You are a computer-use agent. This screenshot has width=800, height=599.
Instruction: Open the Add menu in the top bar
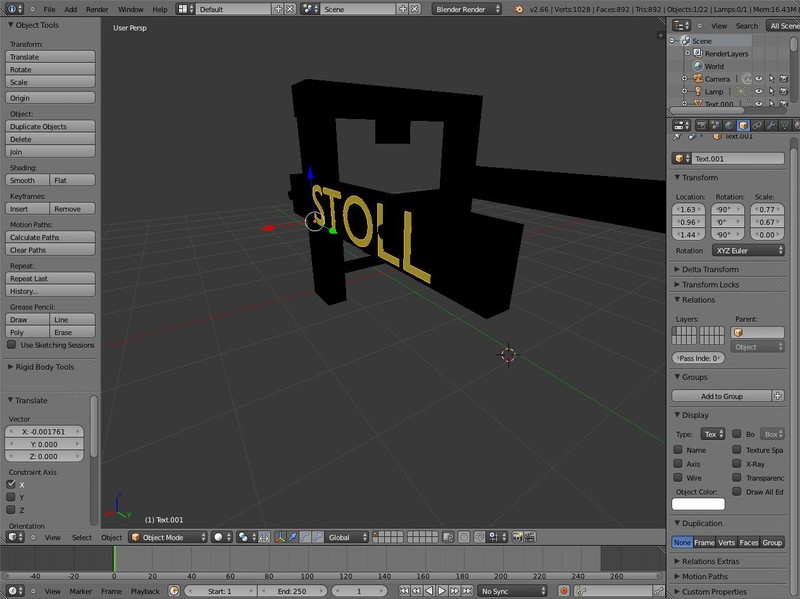71,9
